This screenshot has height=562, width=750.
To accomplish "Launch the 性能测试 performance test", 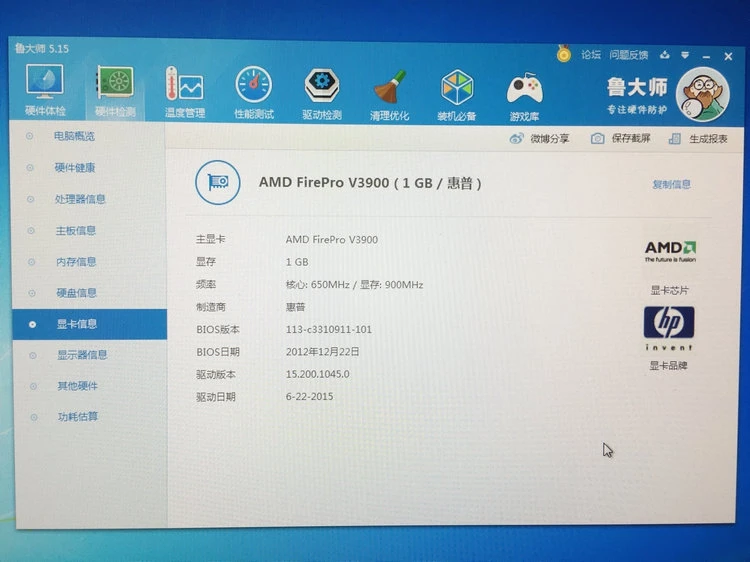I will (254, 93).
